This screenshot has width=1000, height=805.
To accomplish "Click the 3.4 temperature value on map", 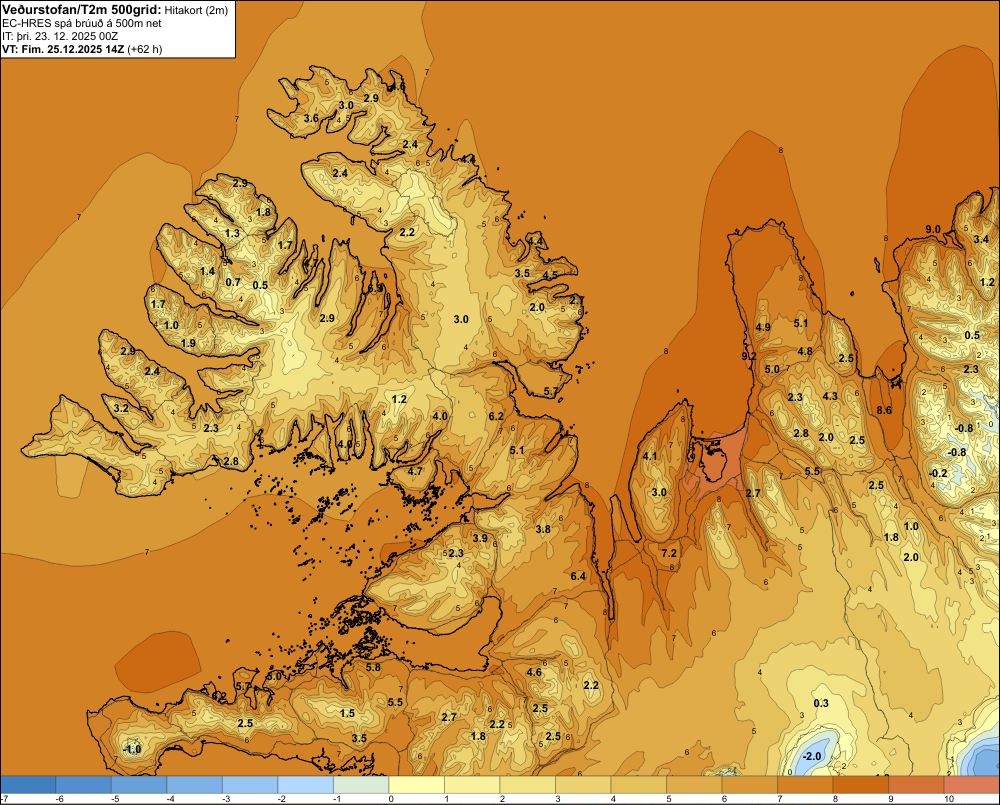I will pos(982,239).
